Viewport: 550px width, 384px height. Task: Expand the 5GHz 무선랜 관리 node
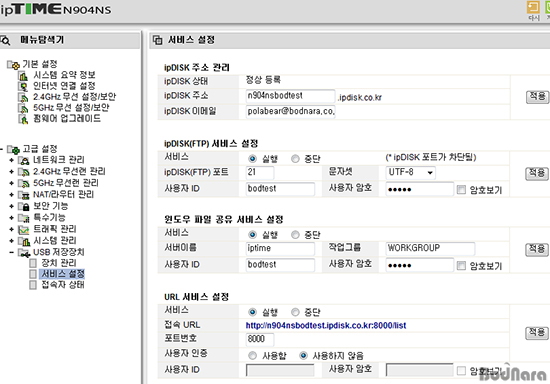(12, 183)
